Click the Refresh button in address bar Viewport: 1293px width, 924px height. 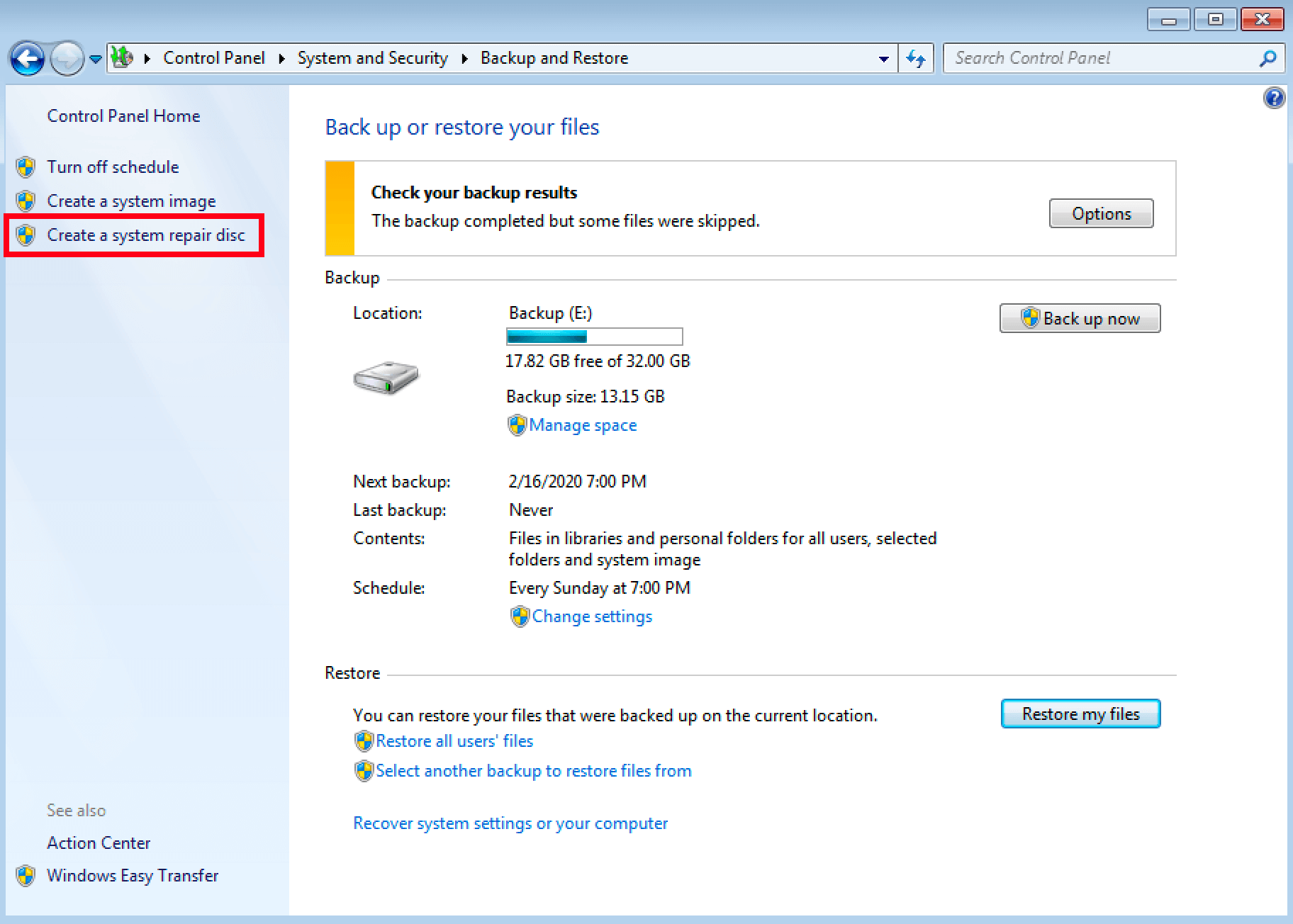pos(916,58)
